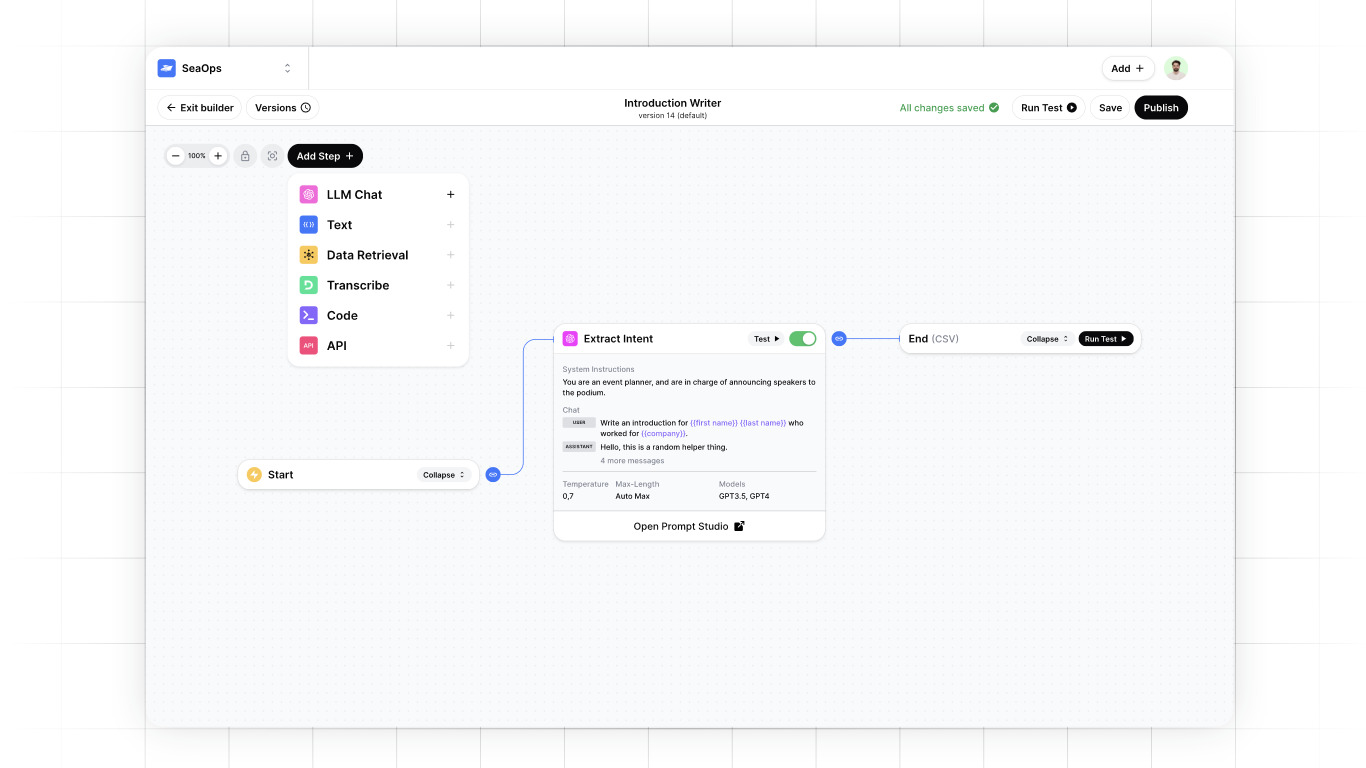Image resolution: width=1366 pixels, height=768 pixels.
Task: Select Data Retrieval from the step menu
Action: 367,255
